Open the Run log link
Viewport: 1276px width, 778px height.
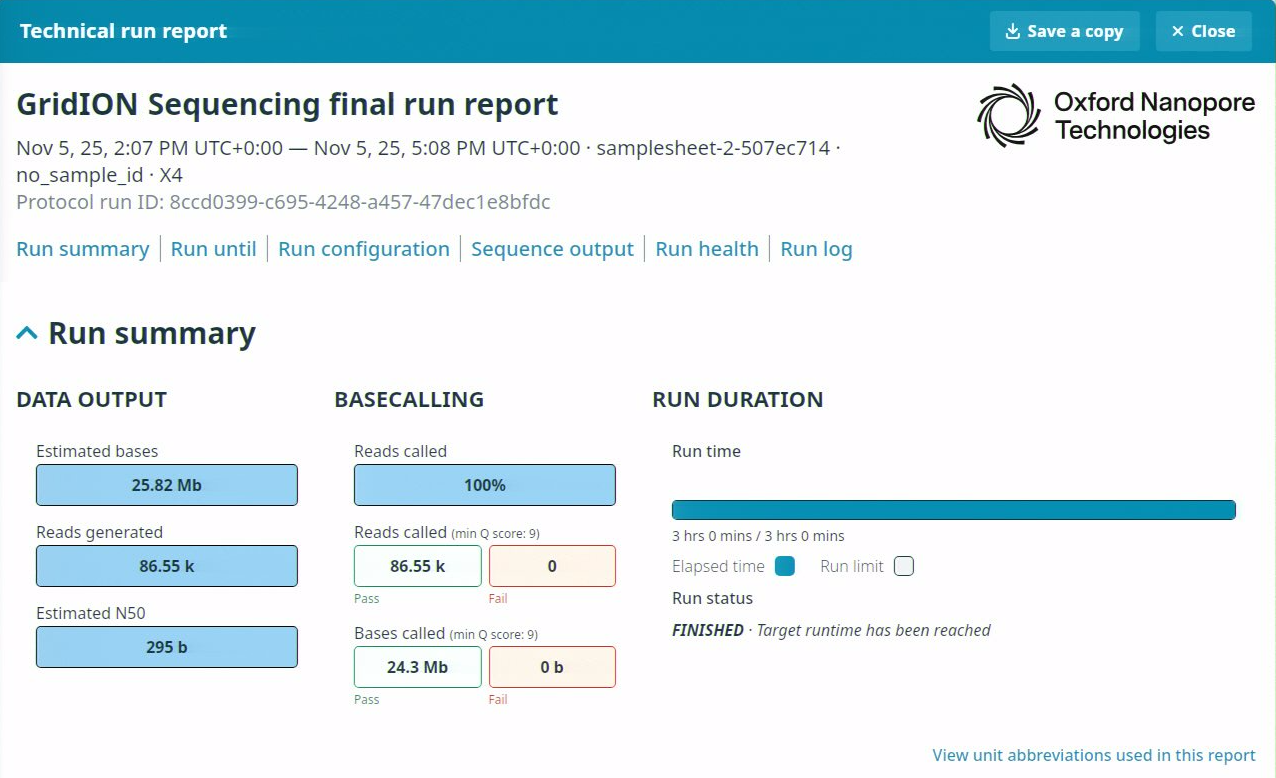(817, 249)
